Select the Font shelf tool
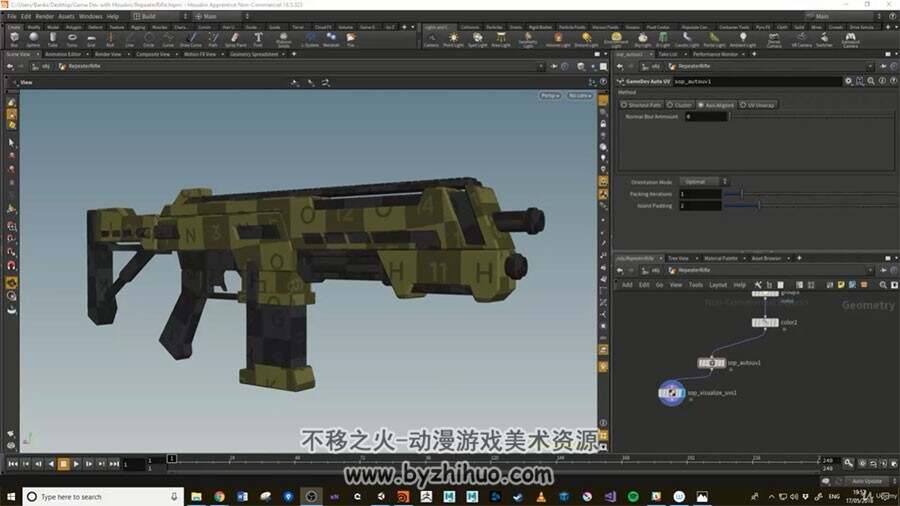The width and height of the screenshot is (900, 506). tap(258, 39)
